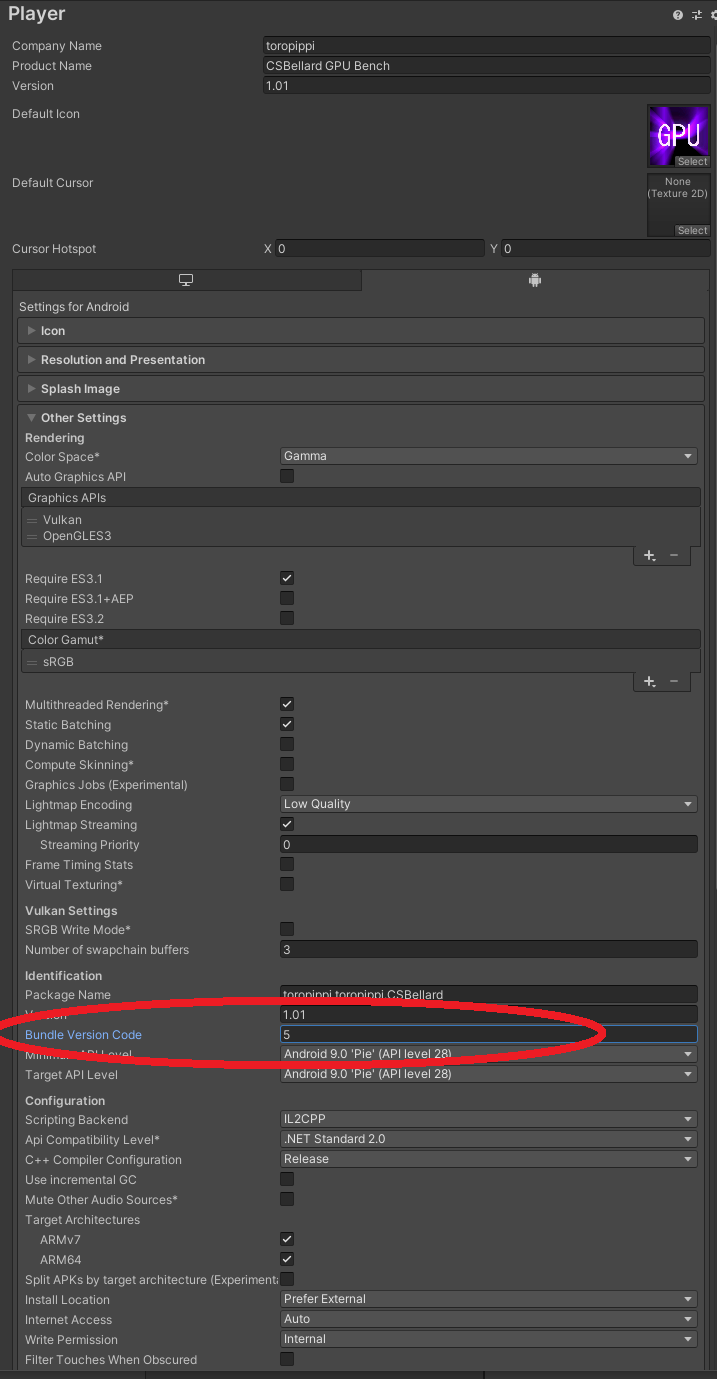717x1383 pixels.
Task: Open the Scripting Backend dropdown
Action: pyautogui.click(x=489, y=1119)
